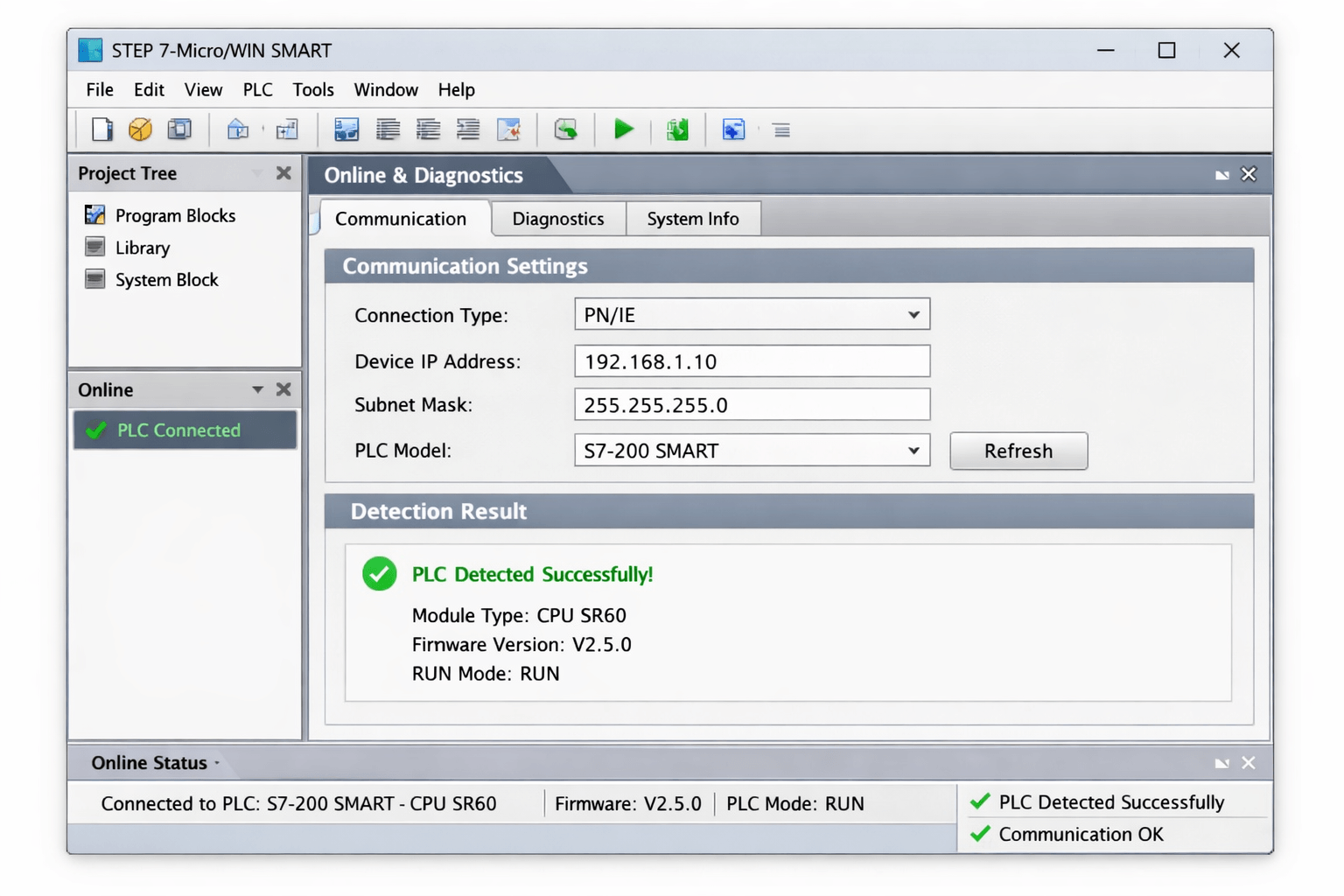Pin the Online & Diagnostics panel
This screenshot has height=896, width=1344.
[x=1222, y=175]
